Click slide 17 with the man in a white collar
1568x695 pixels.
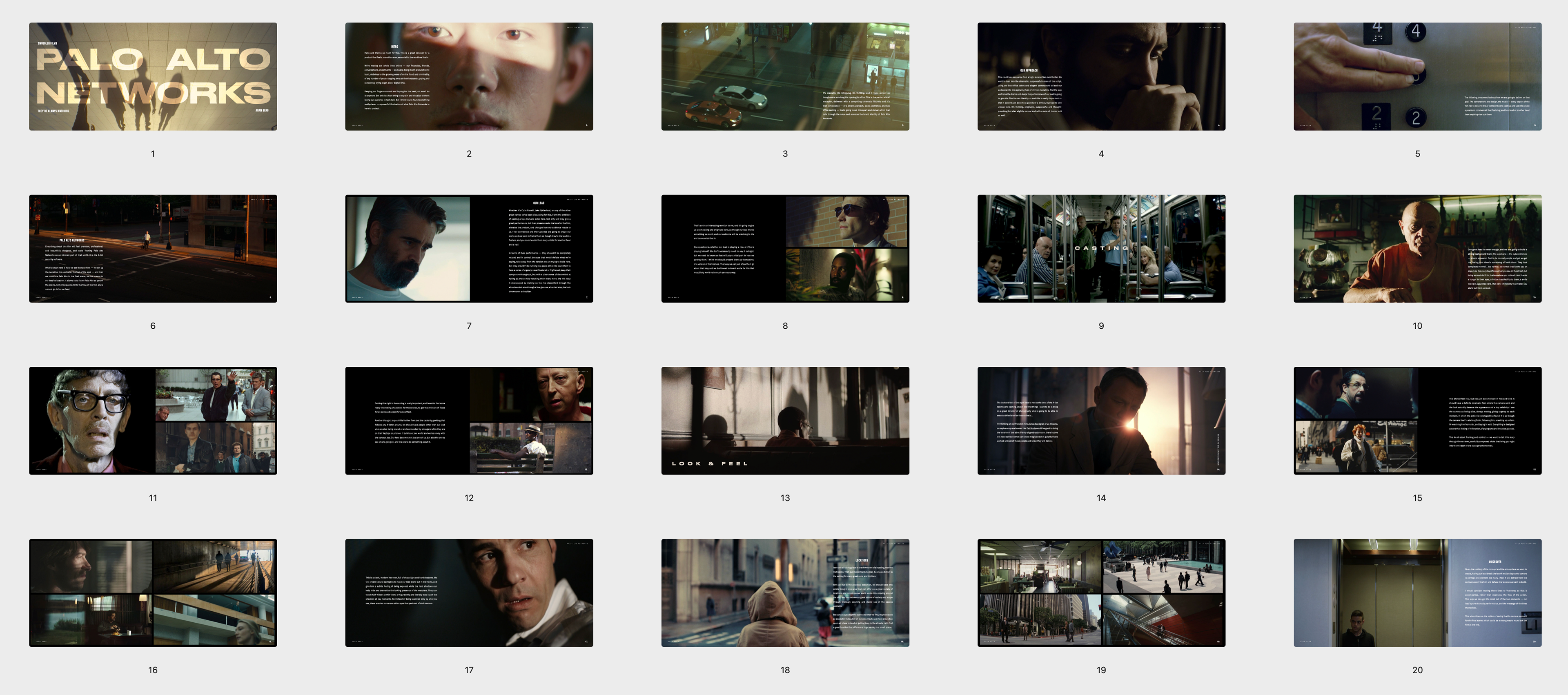click(x=469, y=593)
